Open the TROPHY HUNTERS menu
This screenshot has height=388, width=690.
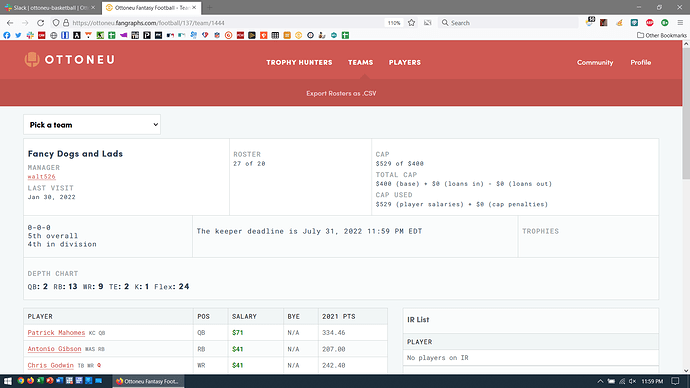click(x=299, y=62)
